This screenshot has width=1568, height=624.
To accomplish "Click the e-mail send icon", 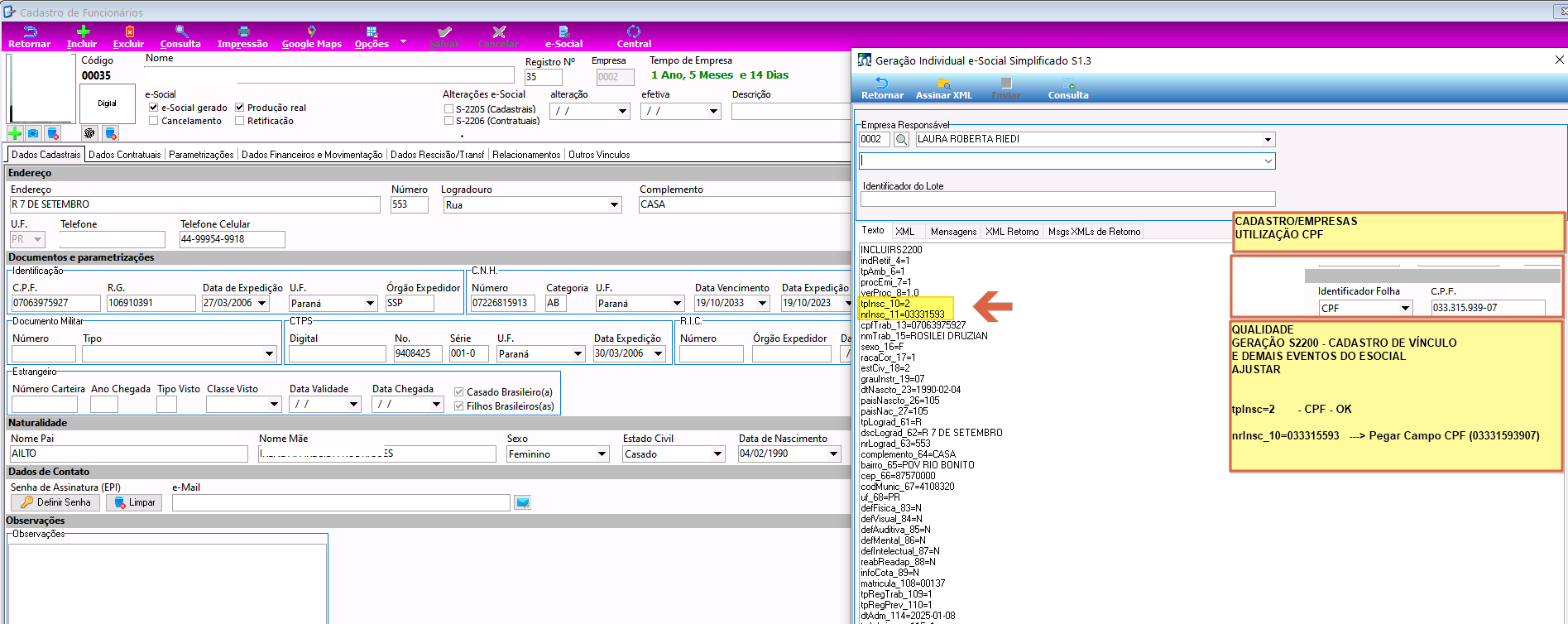I will (x=522, y=502).
